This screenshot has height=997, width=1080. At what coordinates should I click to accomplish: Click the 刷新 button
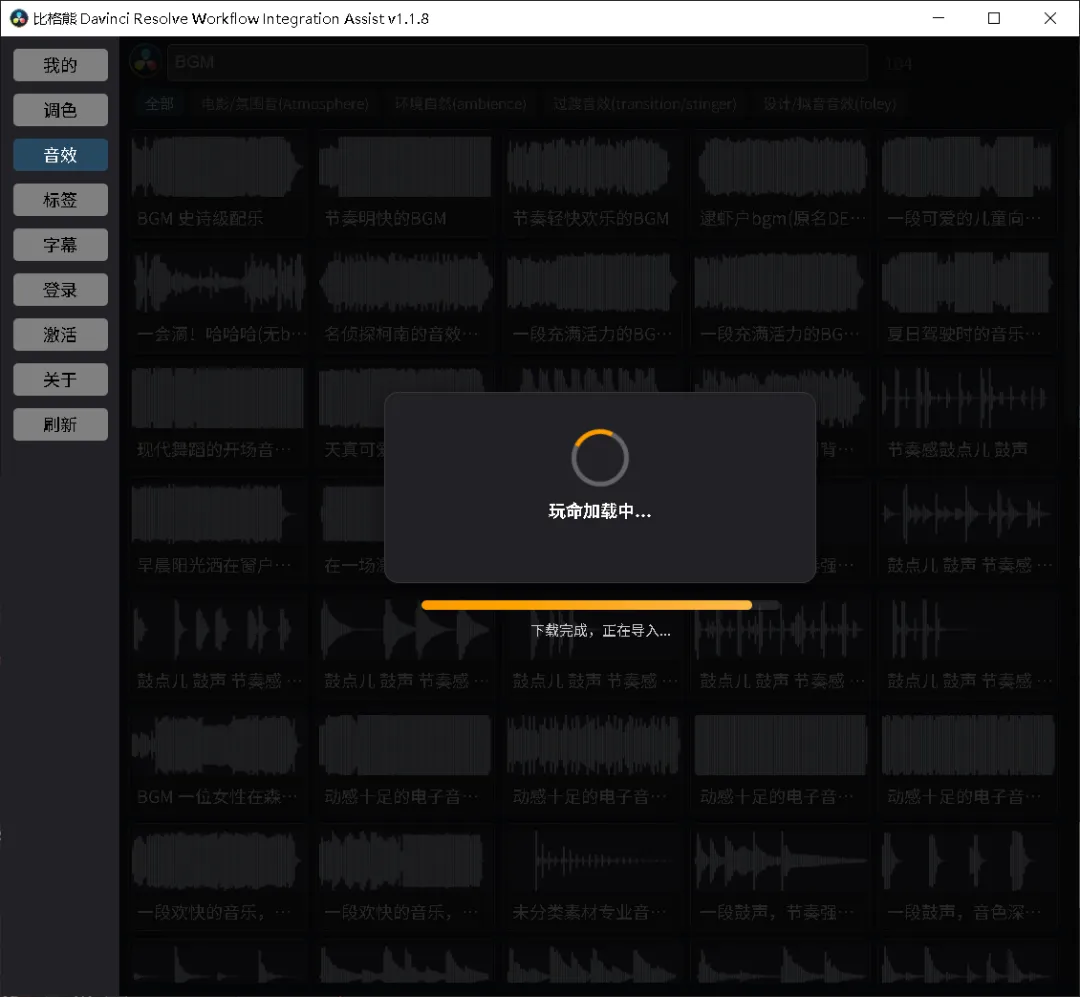click(x=61, y=424)
